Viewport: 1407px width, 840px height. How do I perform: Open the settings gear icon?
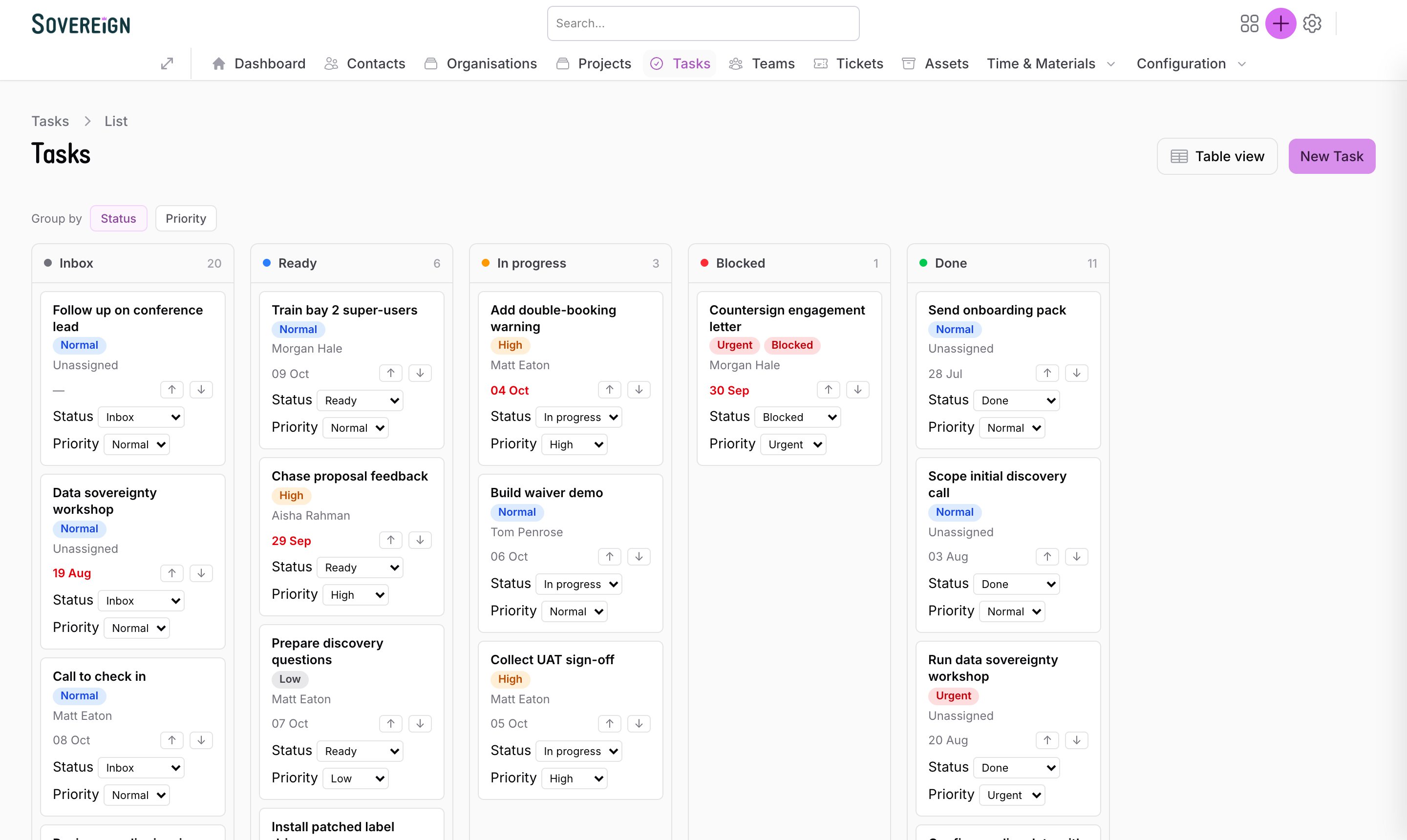coord(1312,23)
